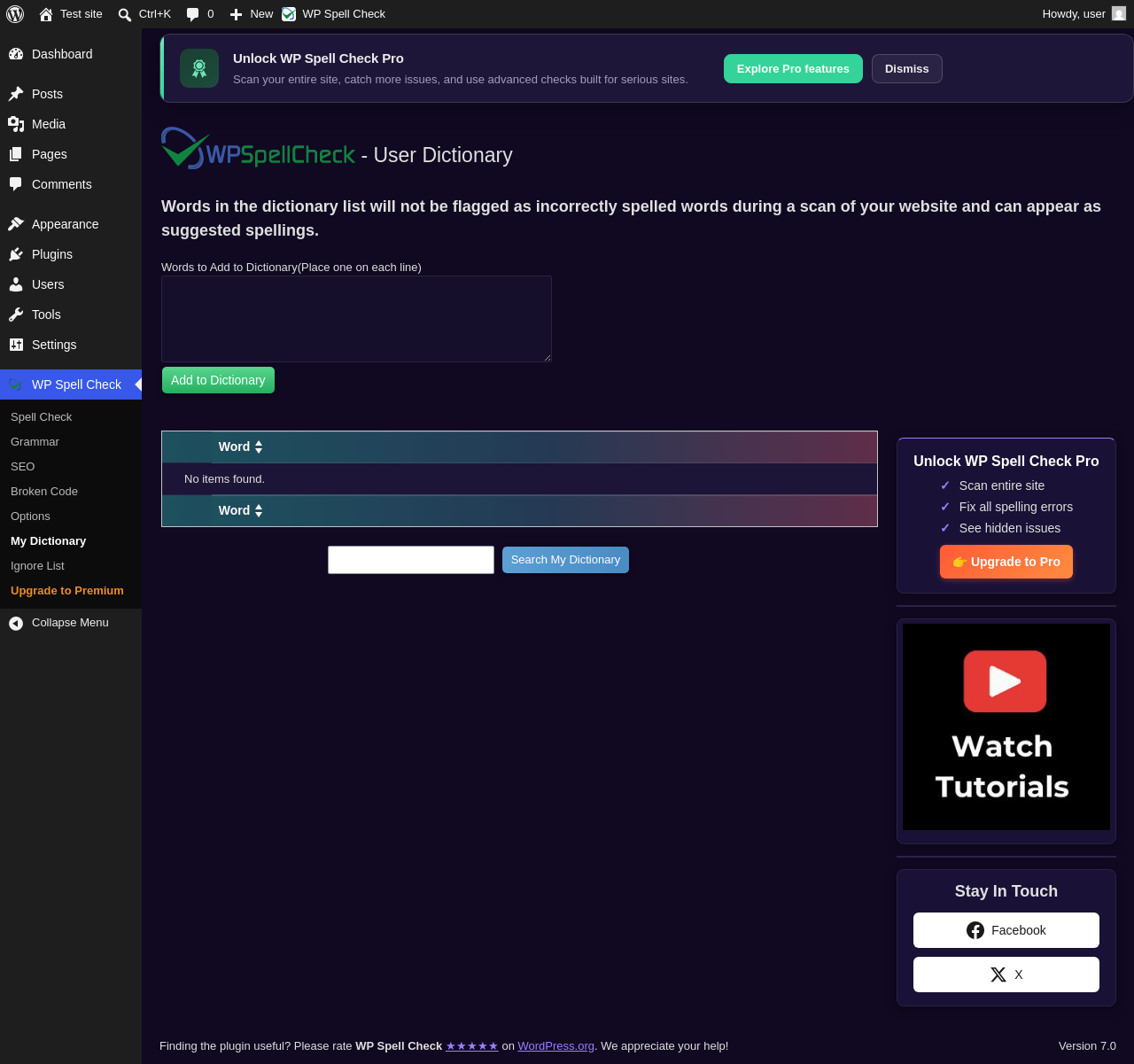Click the Appearance paintbrush icon

(x=16, y=224)
